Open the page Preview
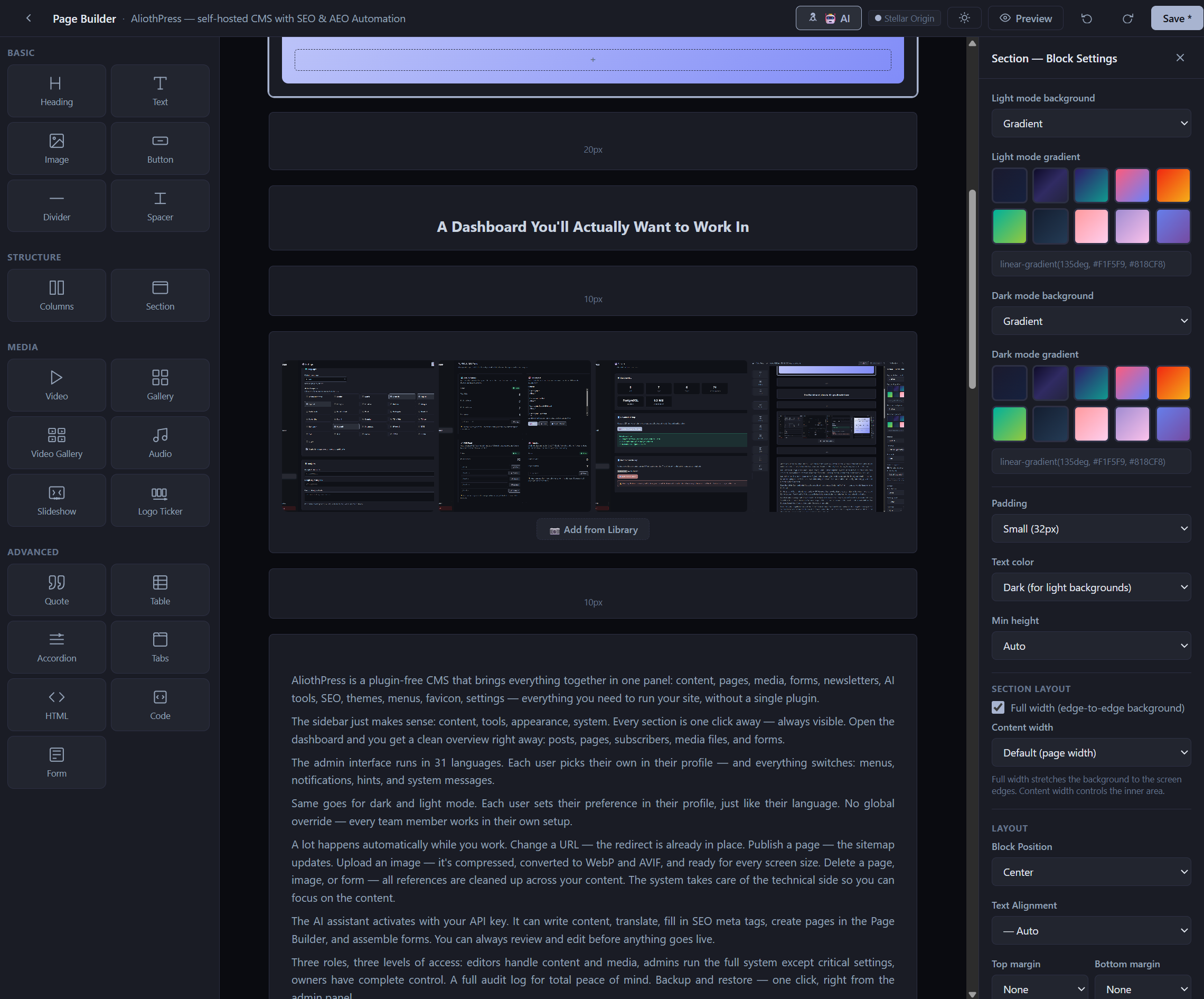The height and width of the screenshot is (999, 1204). pos(1025,18)
